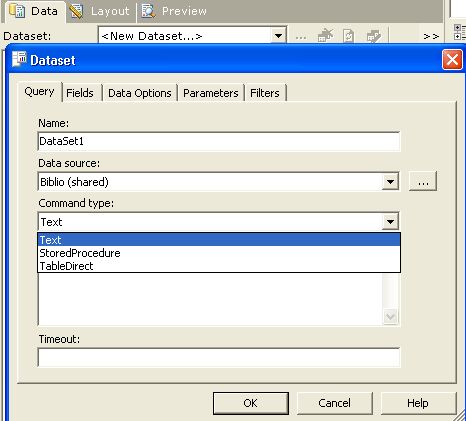
Task: Open the Parameters tab
Action: [211, 93]
